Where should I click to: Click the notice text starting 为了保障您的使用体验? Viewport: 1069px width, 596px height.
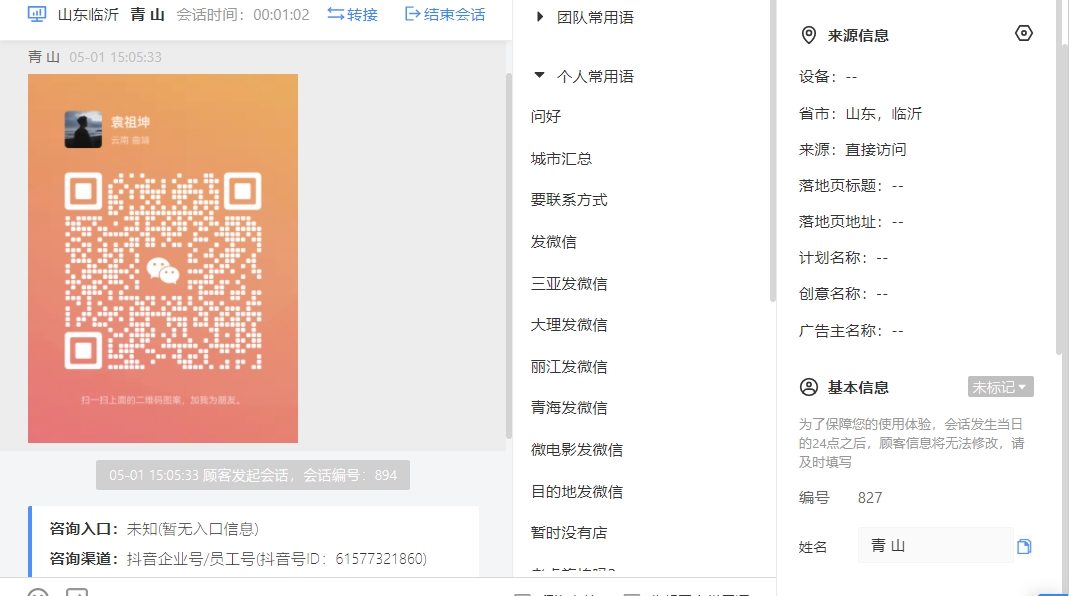click(912, 443)
